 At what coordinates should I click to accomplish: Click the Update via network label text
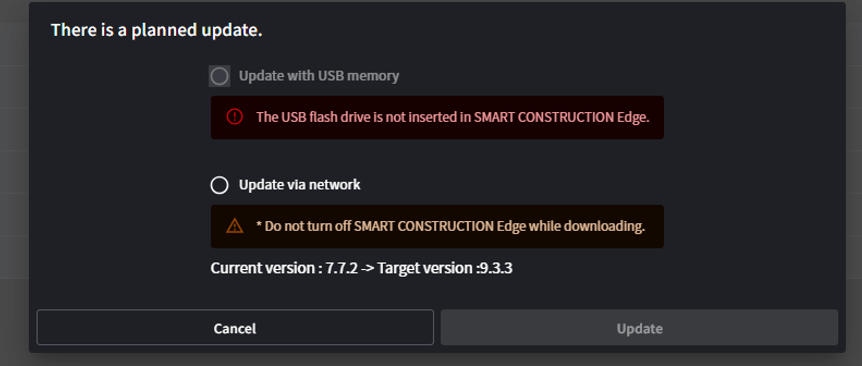pyautogui.click(x=300, y=185)
